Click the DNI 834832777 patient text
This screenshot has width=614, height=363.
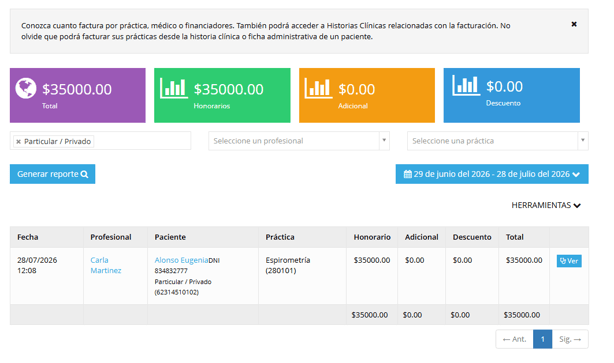pos(187,265)
